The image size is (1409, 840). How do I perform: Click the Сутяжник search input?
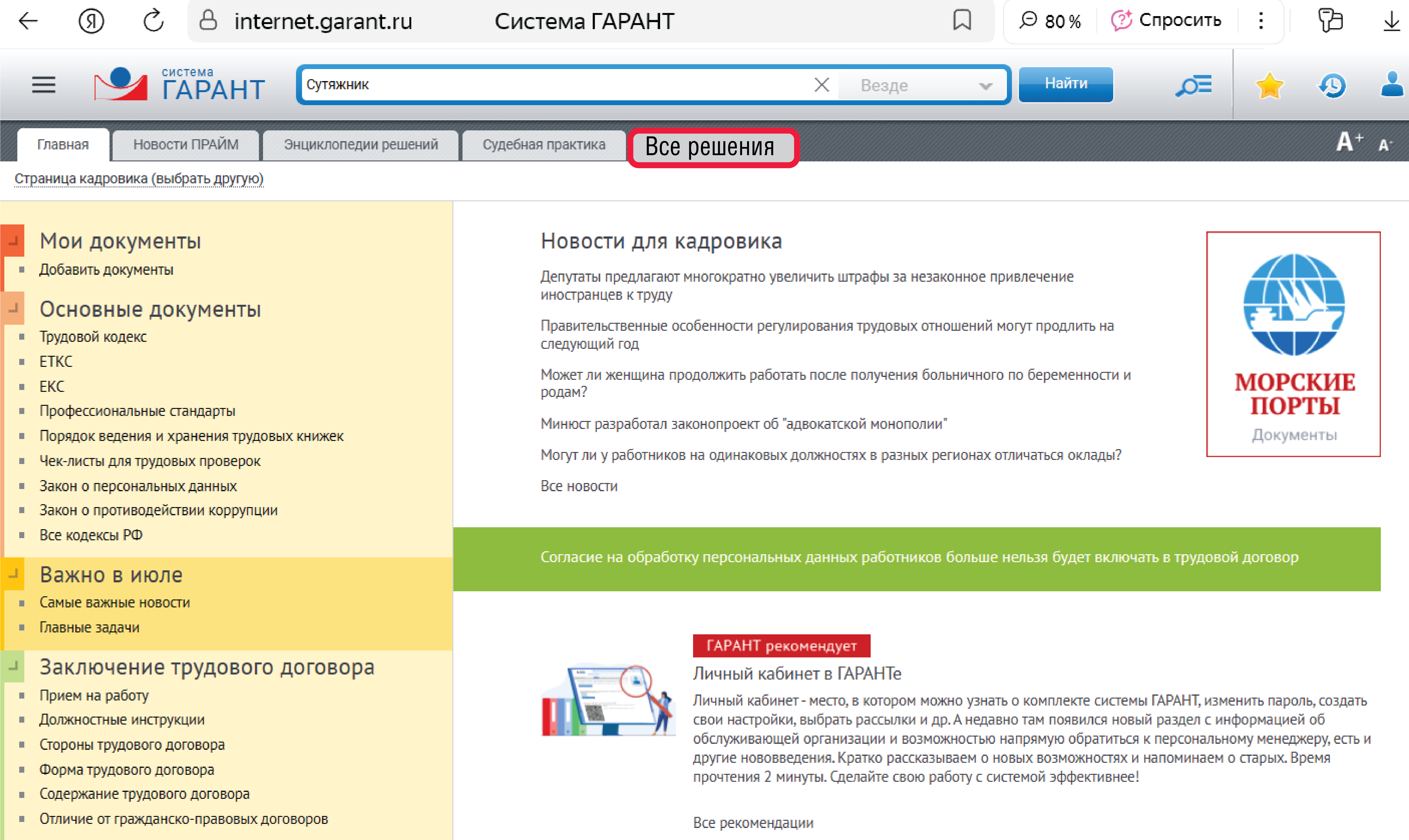(x=555, y=85)
